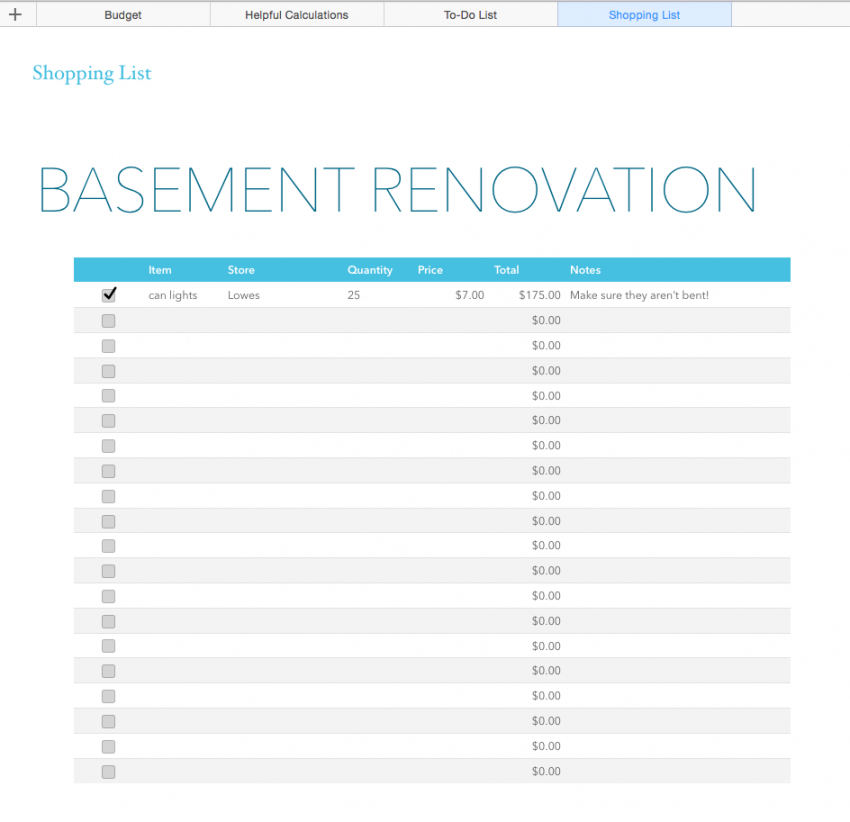Viewport: 850px width, 822px height.
Task: Select the Total column header
Action: click(506, 270)
